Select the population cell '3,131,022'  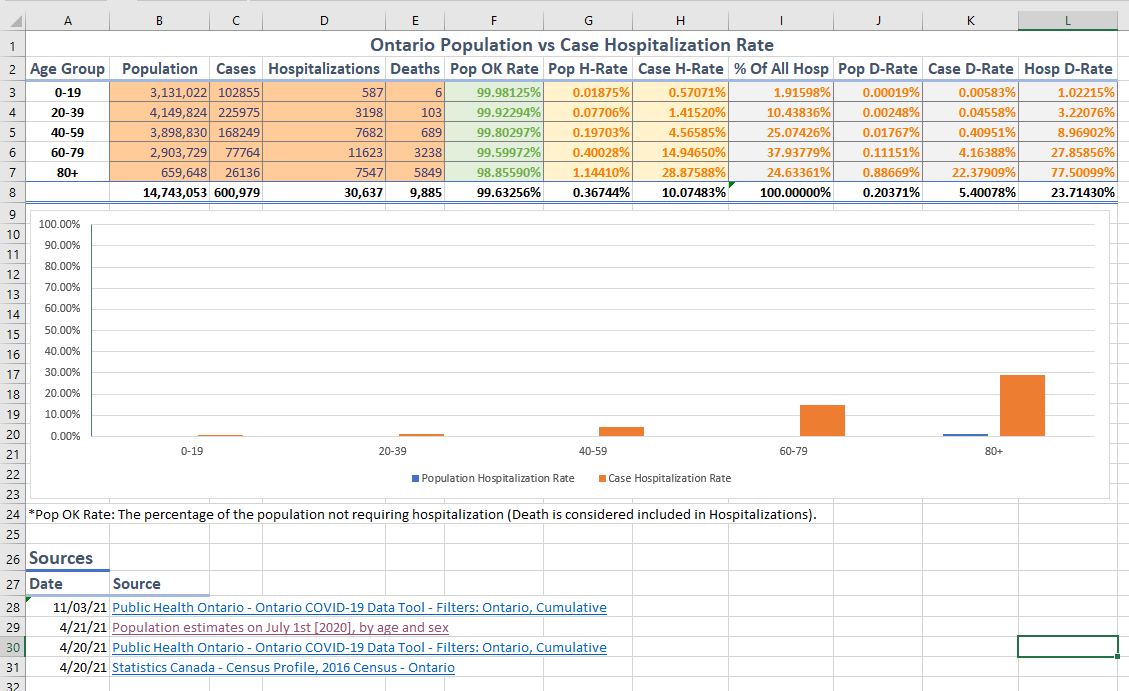pyautogui.click(x=159, y=92)
